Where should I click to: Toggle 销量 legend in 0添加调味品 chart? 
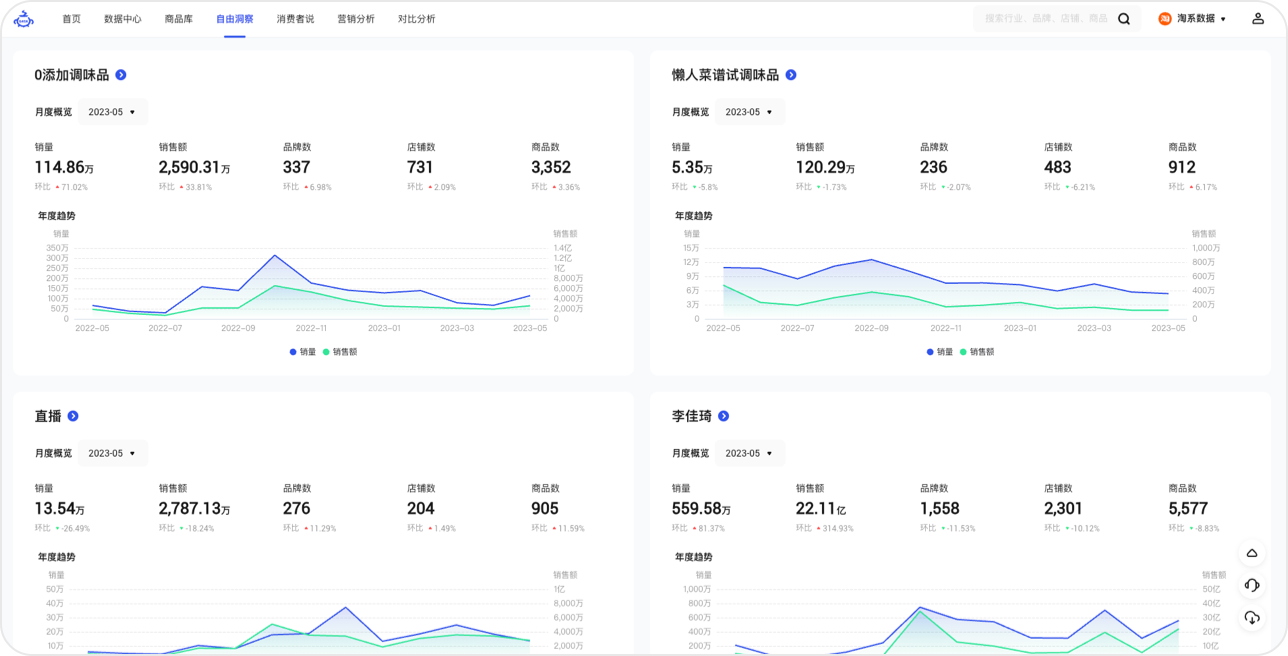303,352
